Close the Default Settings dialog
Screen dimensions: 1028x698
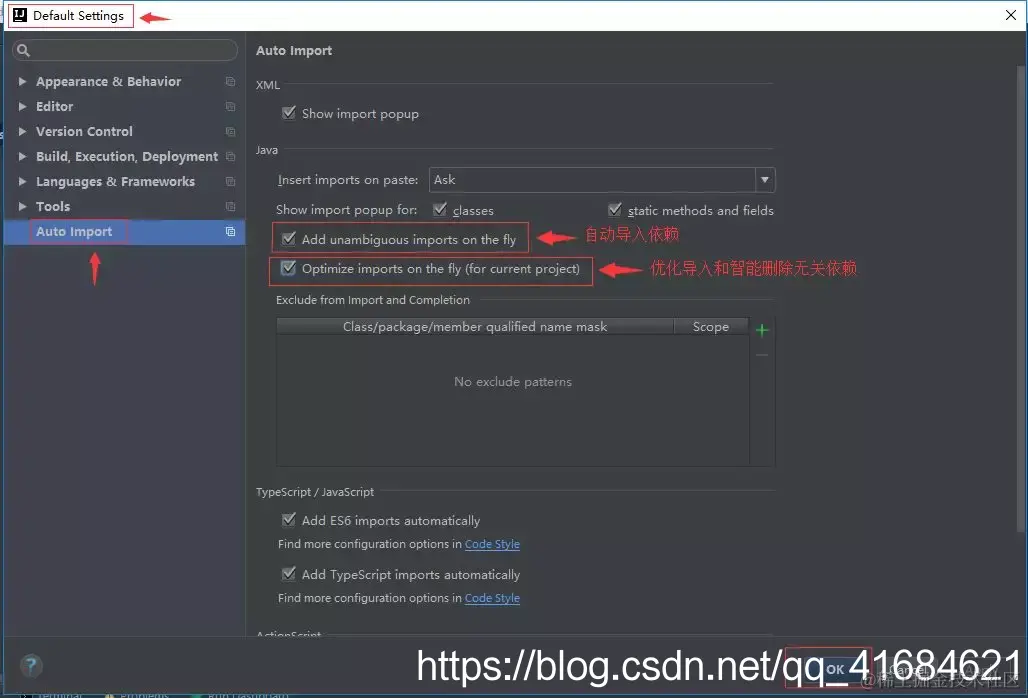[1011, 15]
